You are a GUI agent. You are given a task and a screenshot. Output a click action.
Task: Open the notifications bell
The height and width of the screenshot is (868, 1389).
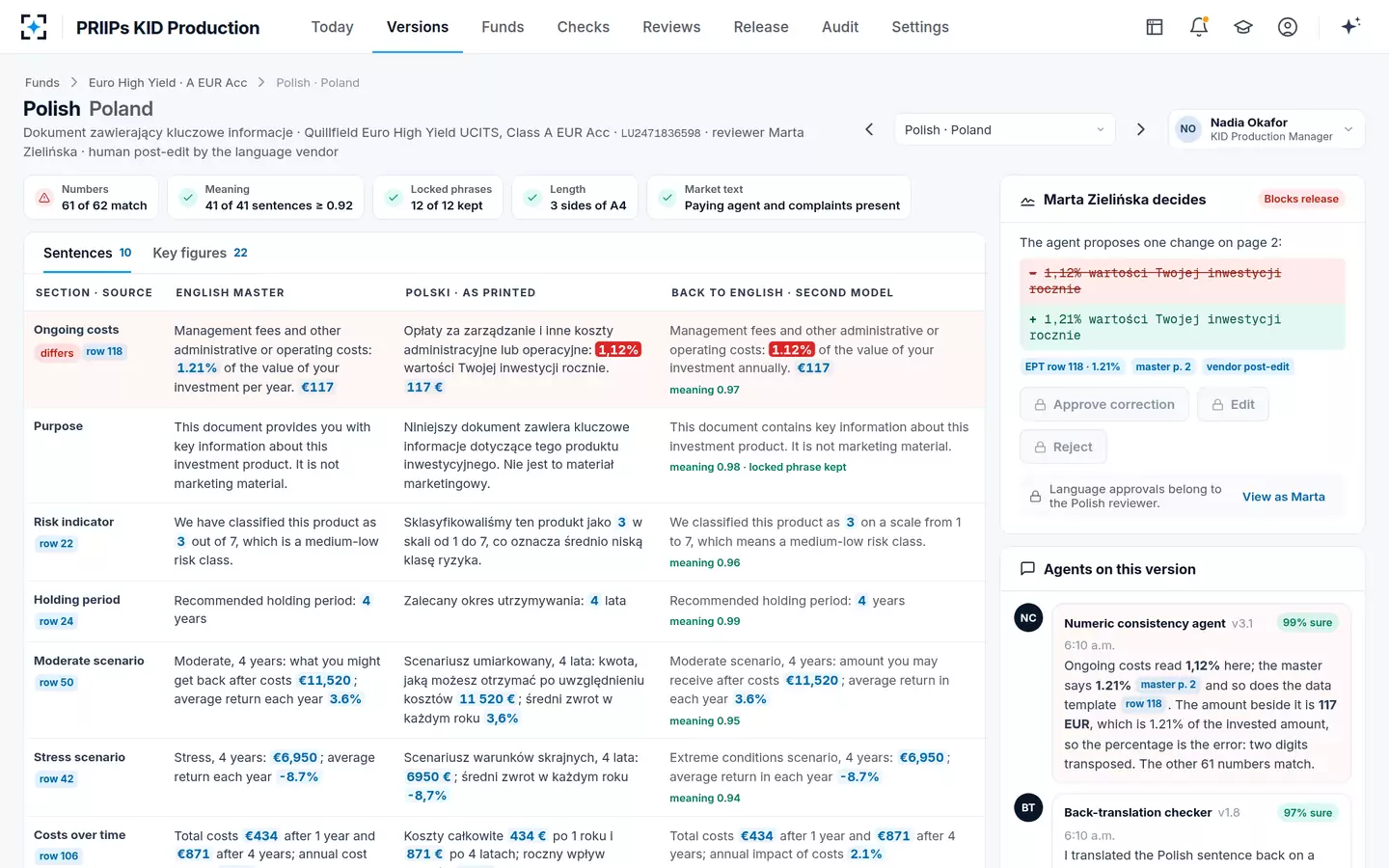click(1199, 27)
